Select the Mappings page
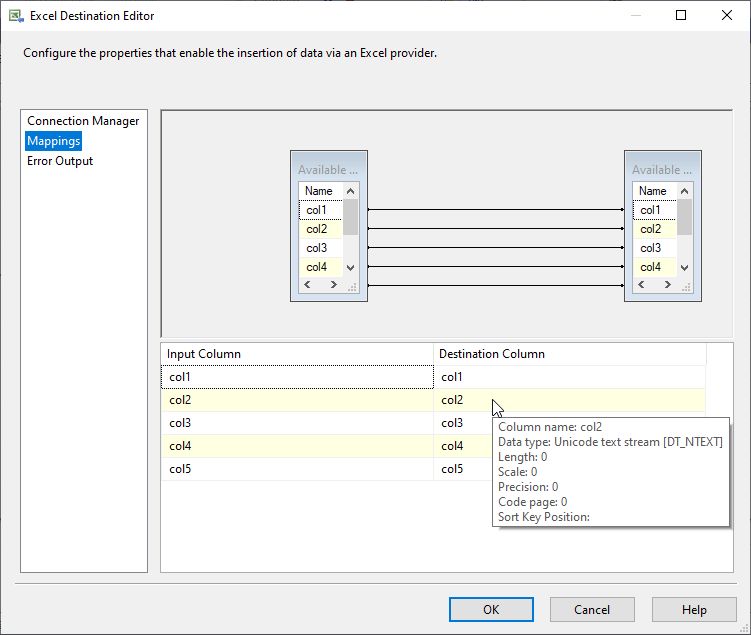Viewport: 751px width, 635px height. 54,141
